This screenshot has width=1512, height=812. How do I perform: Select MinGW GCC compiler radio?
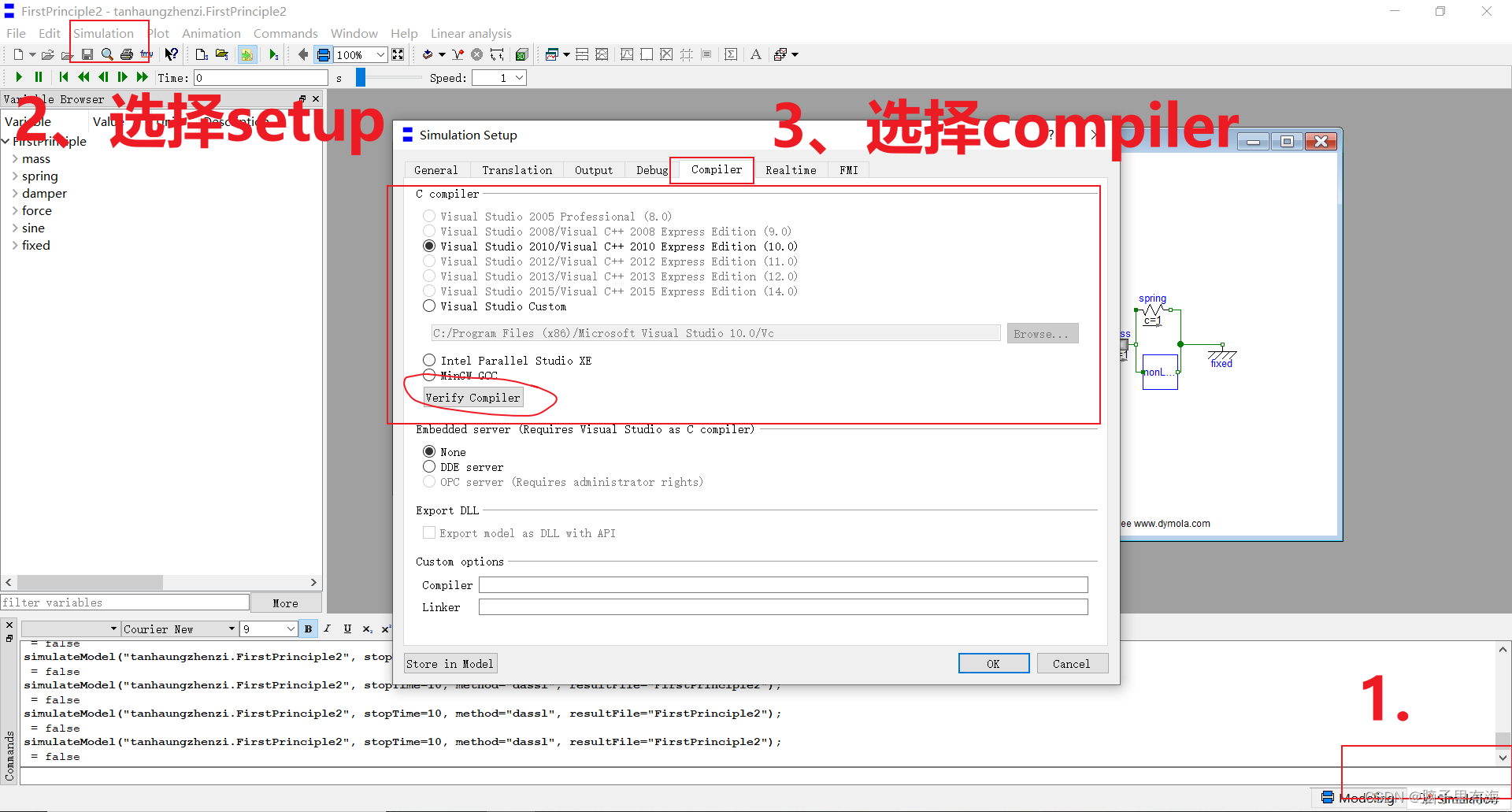point(429,375)
